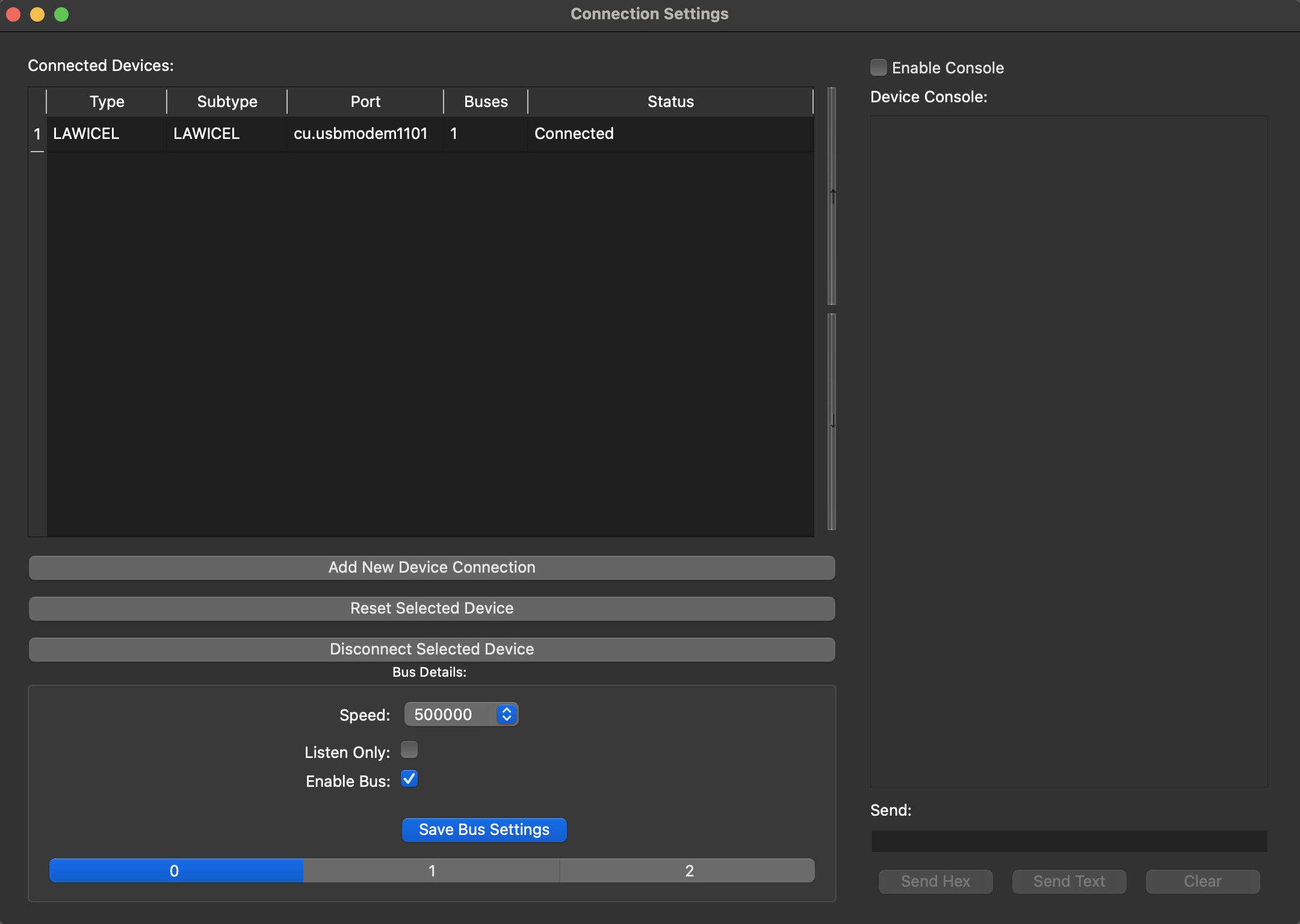The image size is (1300, 924).
Task: Click the Status column header
Action: tap(670, 102)
